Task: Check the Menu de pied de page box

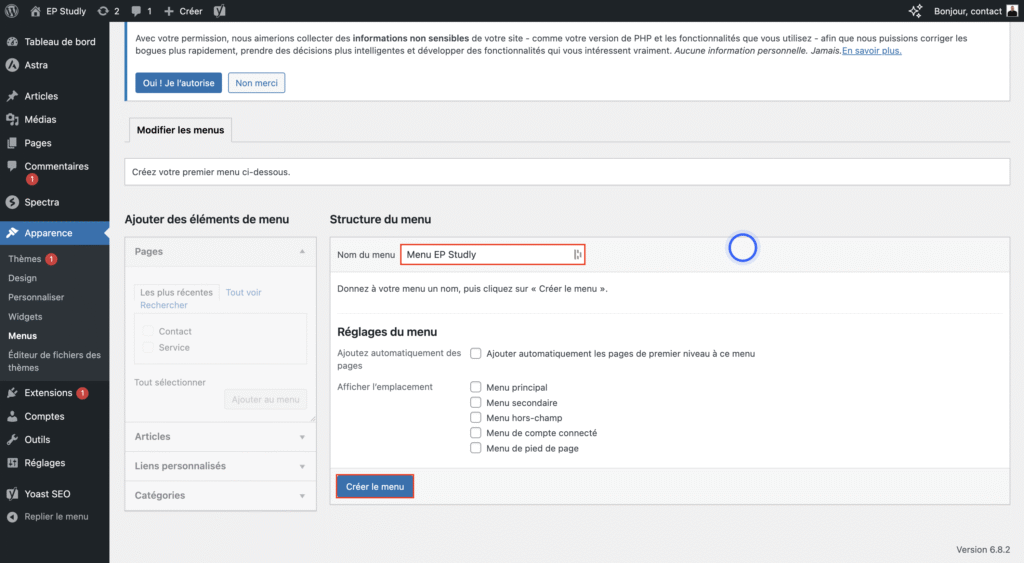Action: pyautogui.click(x=477, y=448)
